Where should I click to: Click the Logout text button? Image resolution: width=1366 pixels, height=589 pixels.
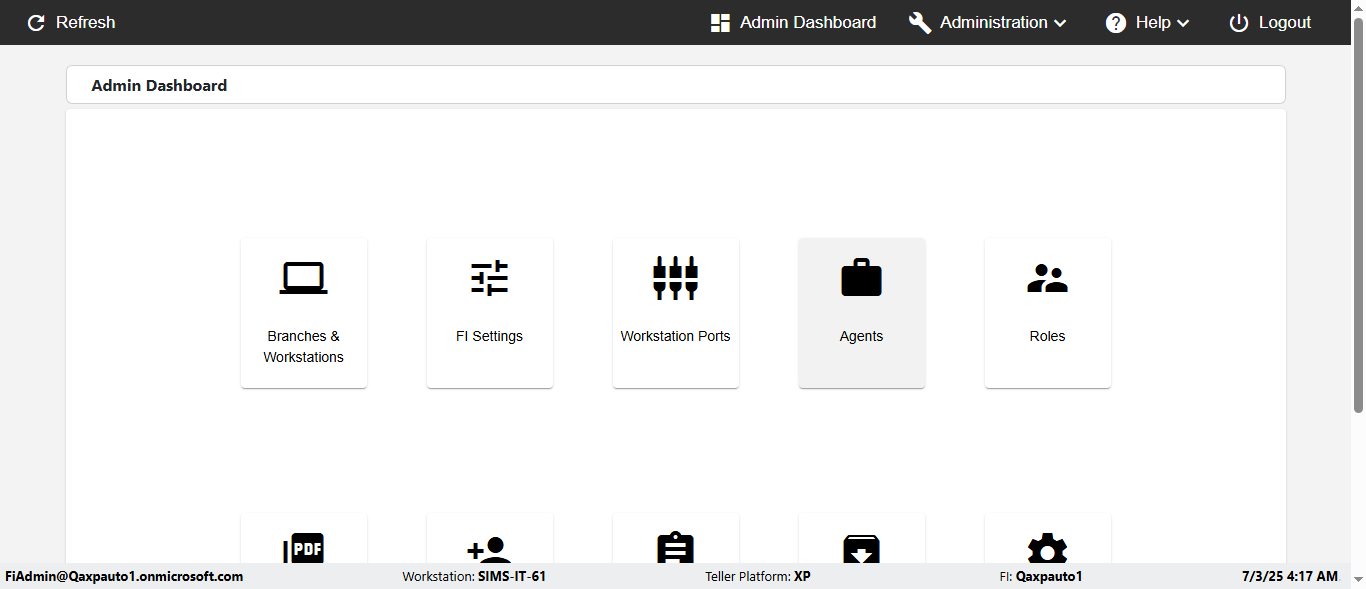(1285, 22)
